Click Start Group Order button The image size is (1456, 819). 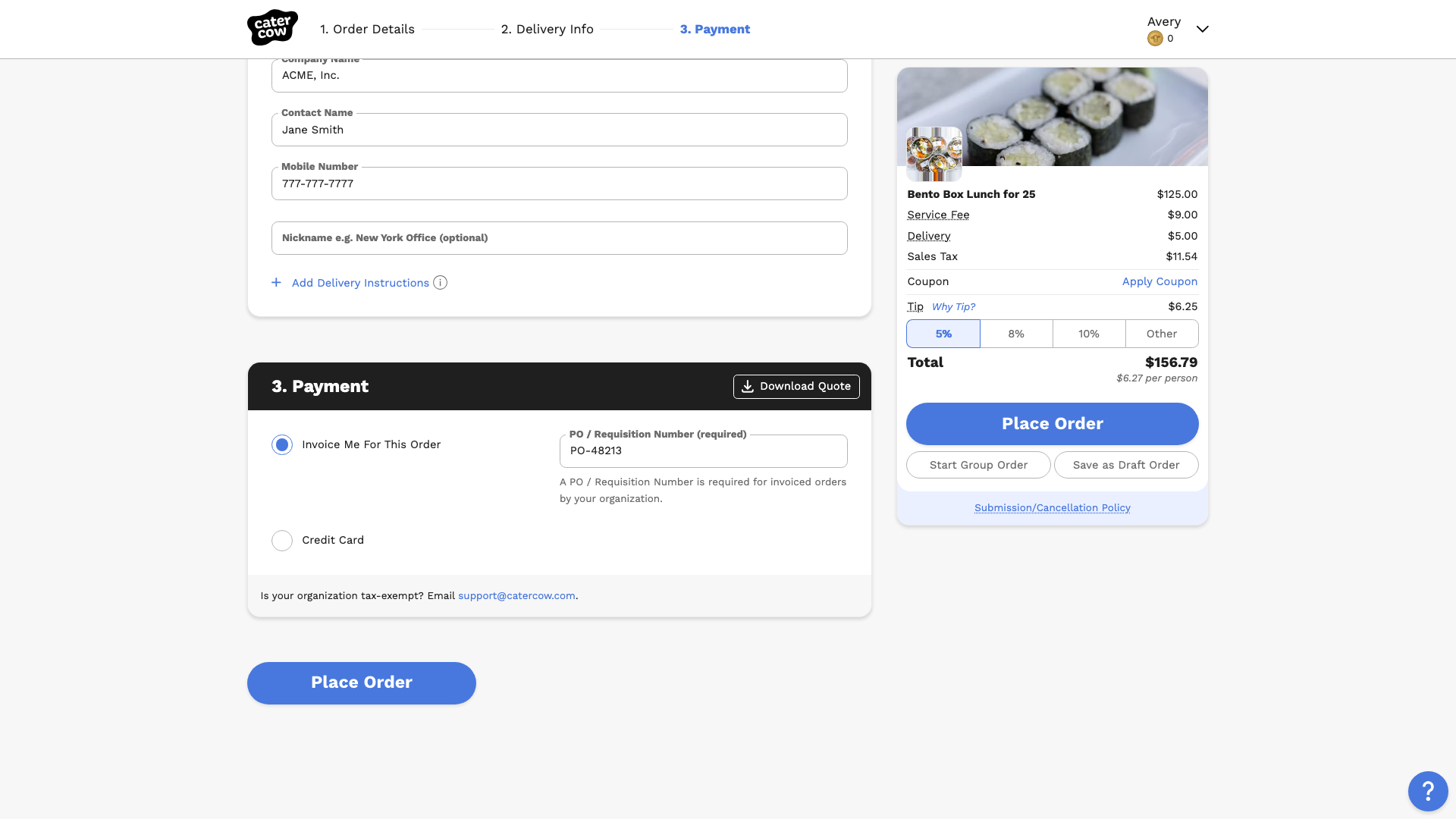[x=978, y=465]
